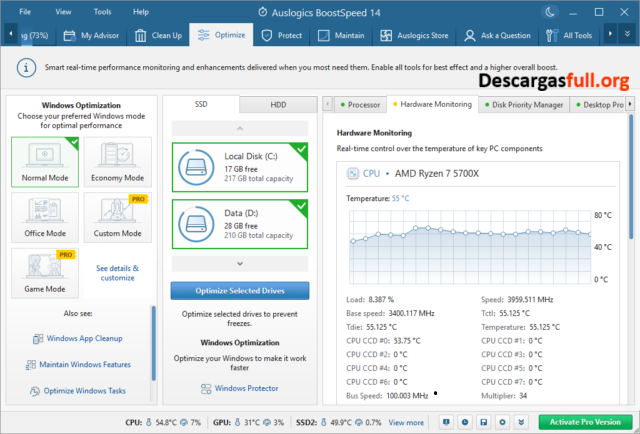The width and height of the screenshot is (640, 434).
Task: Click the save disk status icon
Action: (484, 422)
